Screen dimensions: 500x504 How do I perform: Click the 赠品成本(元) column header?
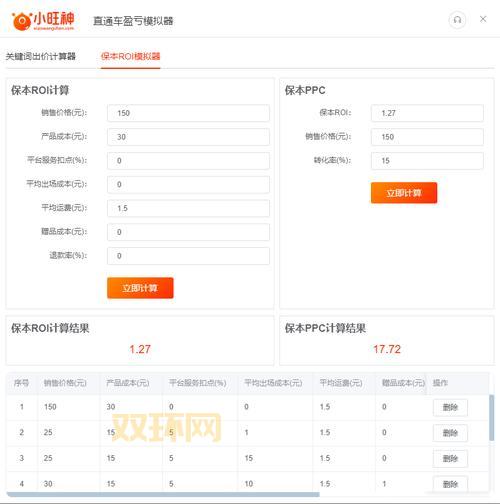coord(404,383)
